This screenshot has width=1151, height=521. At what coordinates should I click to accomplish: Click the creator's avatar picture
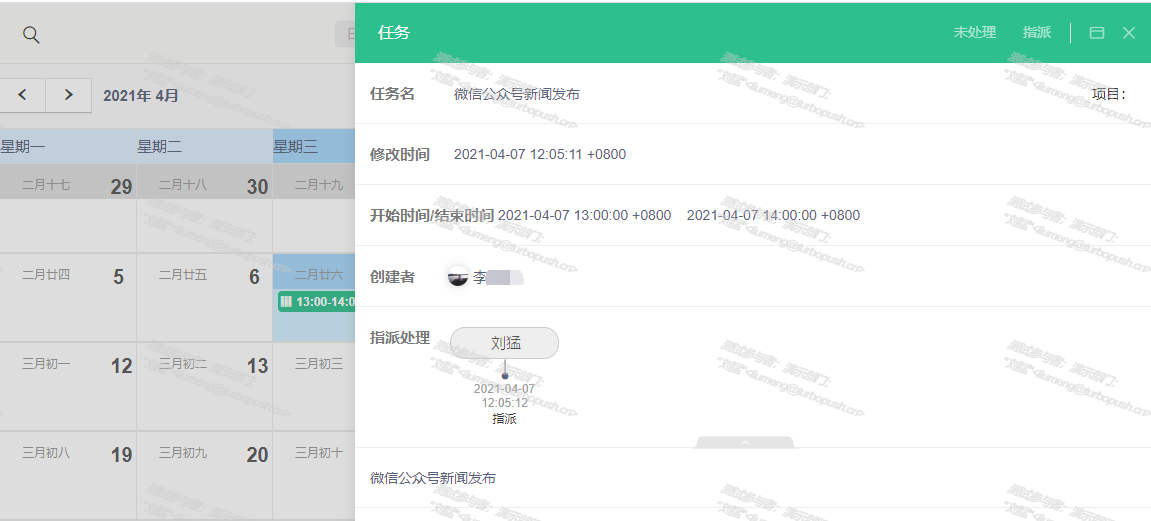tap(458, 277)
